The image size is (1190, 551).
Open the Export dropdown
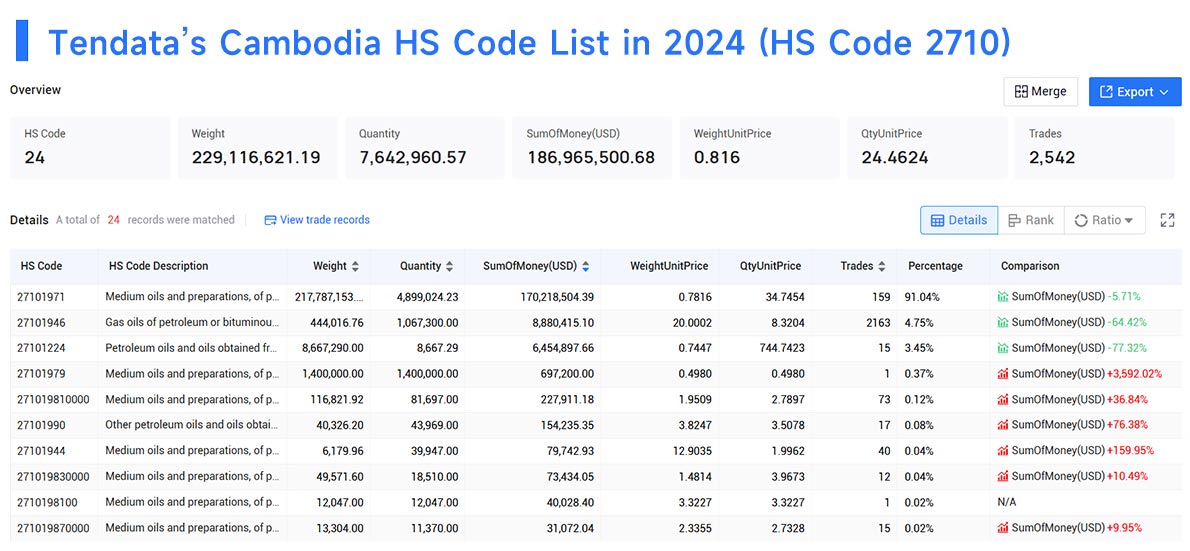point(1135,92)
